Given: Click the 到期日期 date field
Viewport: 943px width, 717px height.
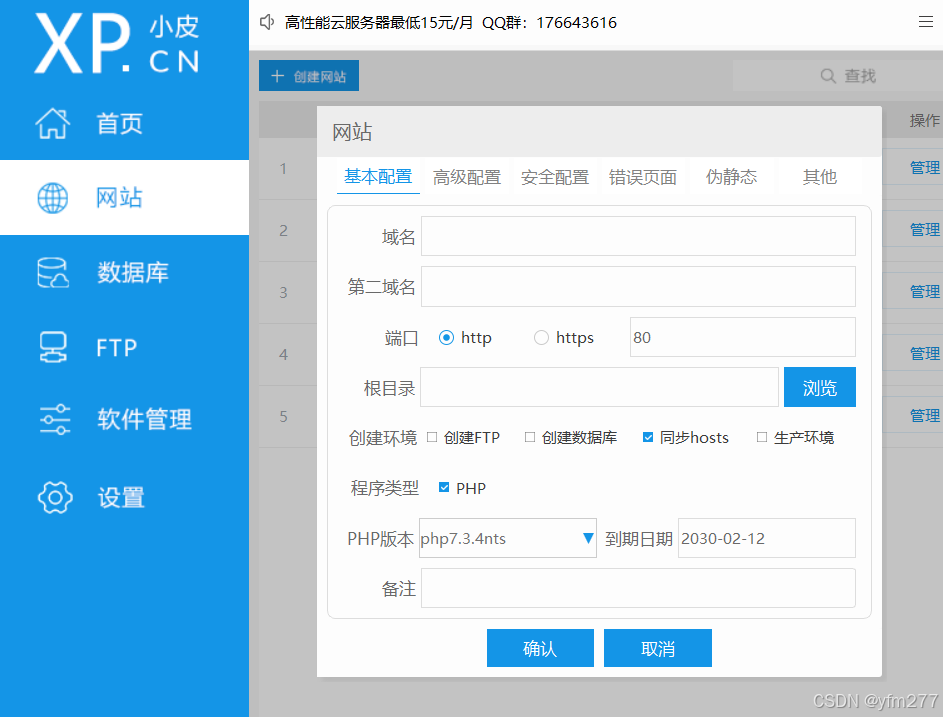Looking at the screenshot, I should click(766, 538).
